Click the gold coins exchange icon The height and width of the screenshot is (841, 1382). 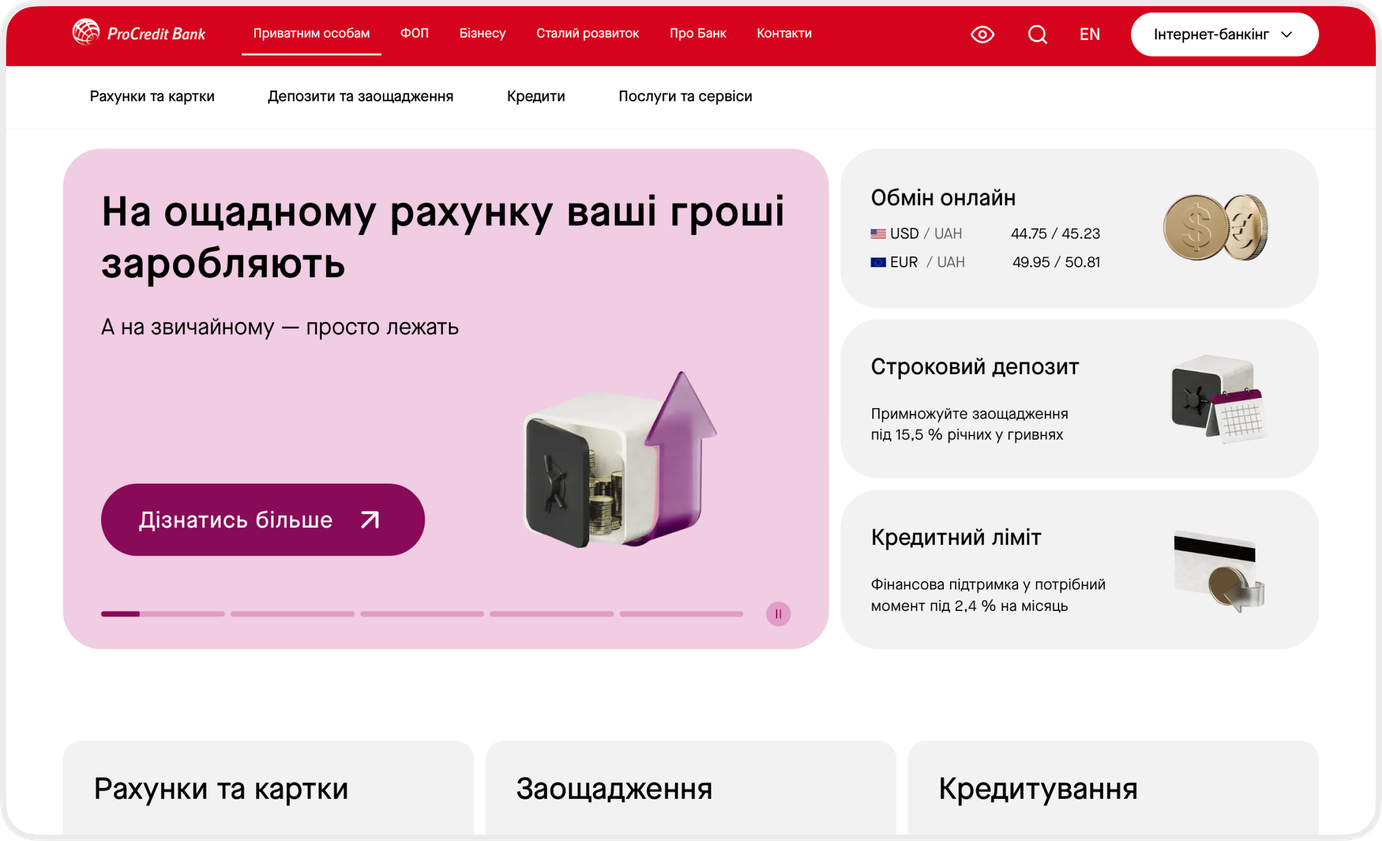coord(1216,227)
